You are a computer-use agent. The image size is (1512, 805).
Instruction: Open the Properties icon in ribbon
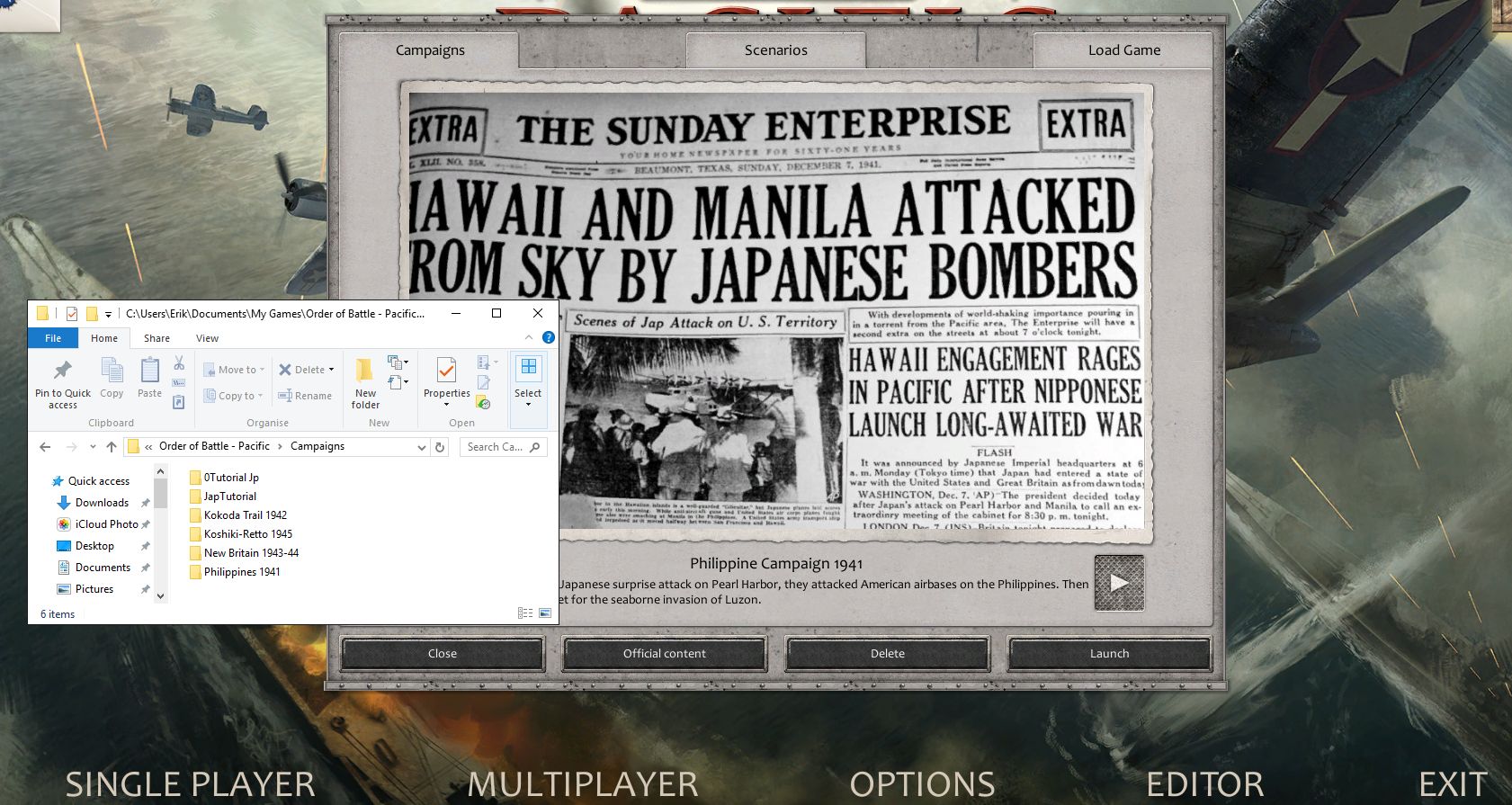pyautogui.click(x=446, y=370)
